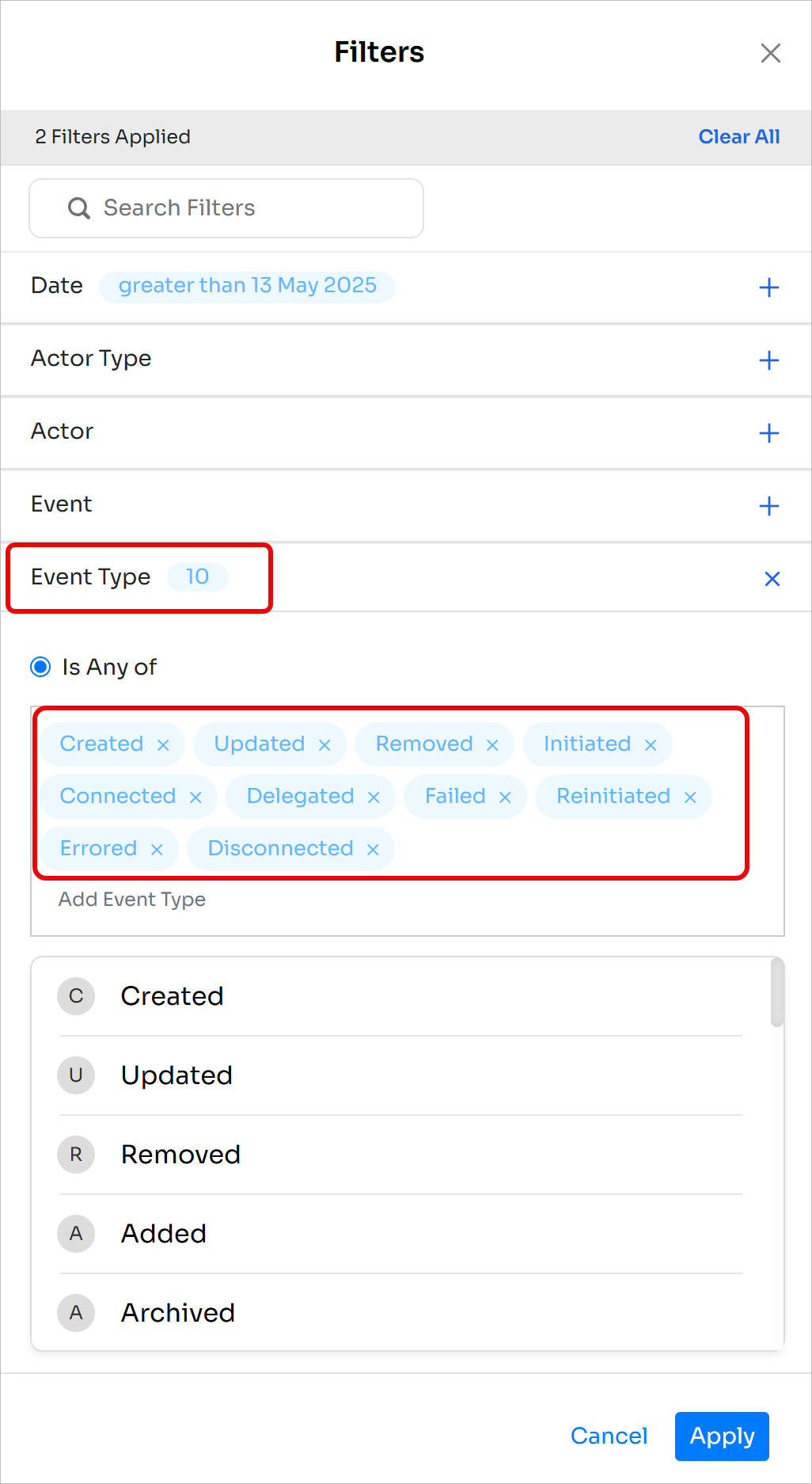Choose Added from event type list

click(401, 1234)
